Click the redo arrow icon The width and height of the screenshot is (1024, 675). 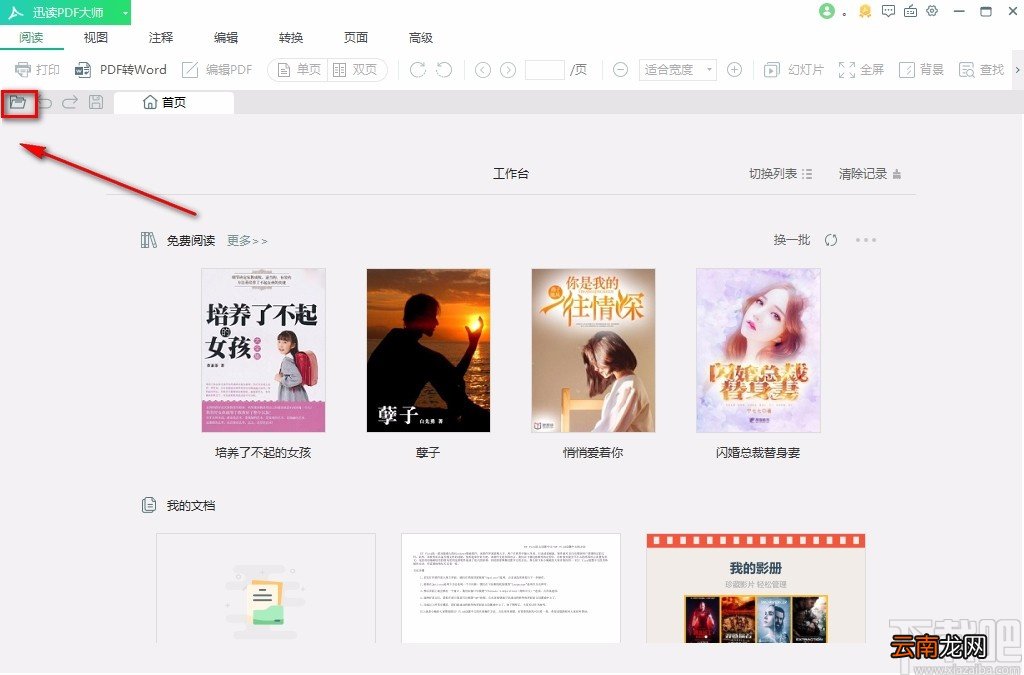tap(70, 102)
